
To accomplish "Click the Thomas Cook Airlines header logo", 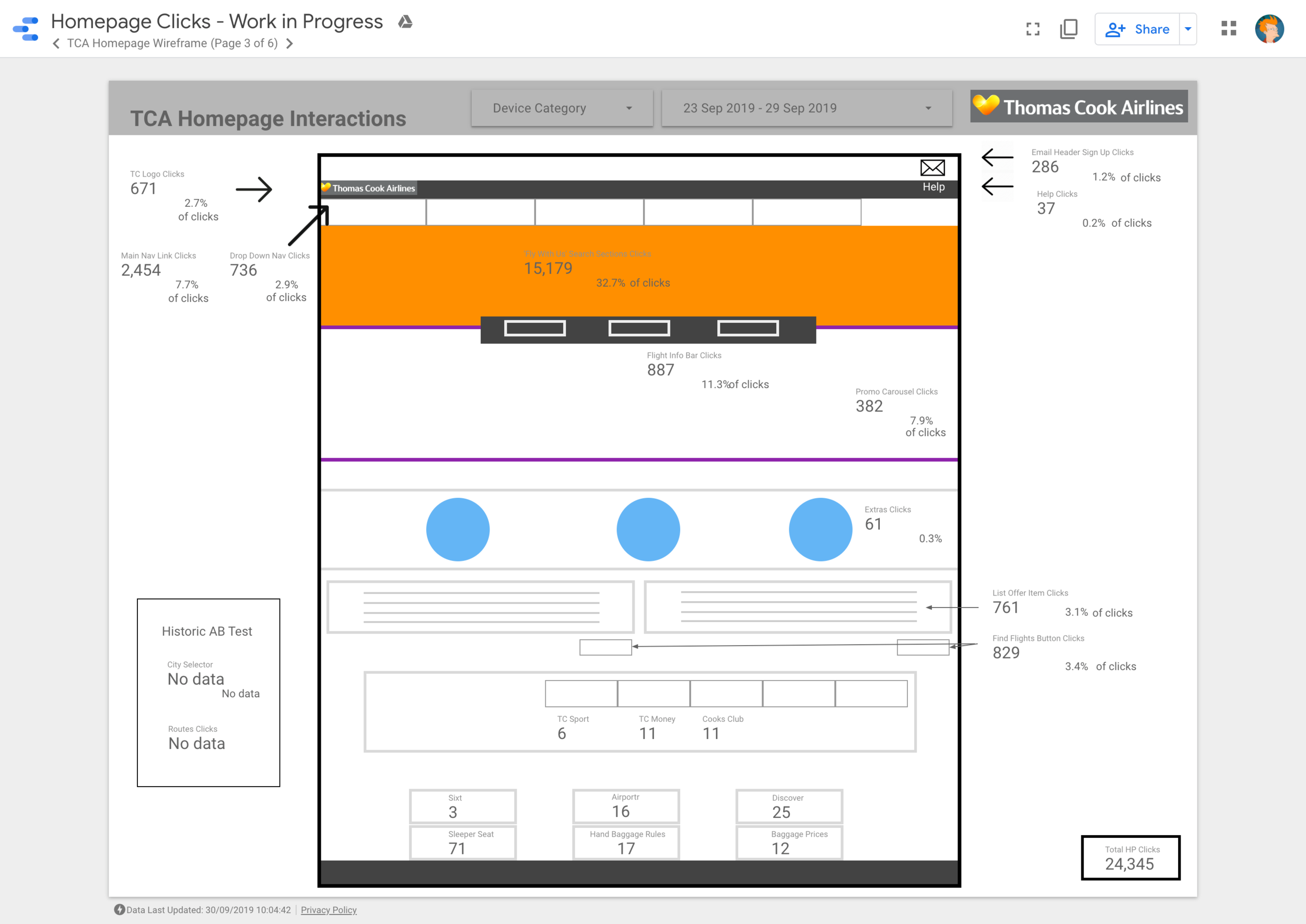I will [x=1078, y=107].
